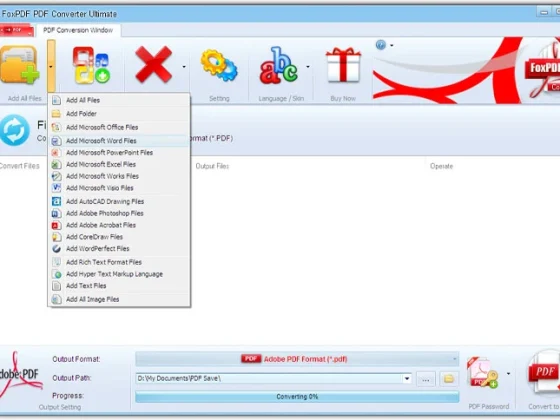Click the browse ellipsis button
Image resolution: width=560 pixels, height=420 pixels.
[426, 380]
